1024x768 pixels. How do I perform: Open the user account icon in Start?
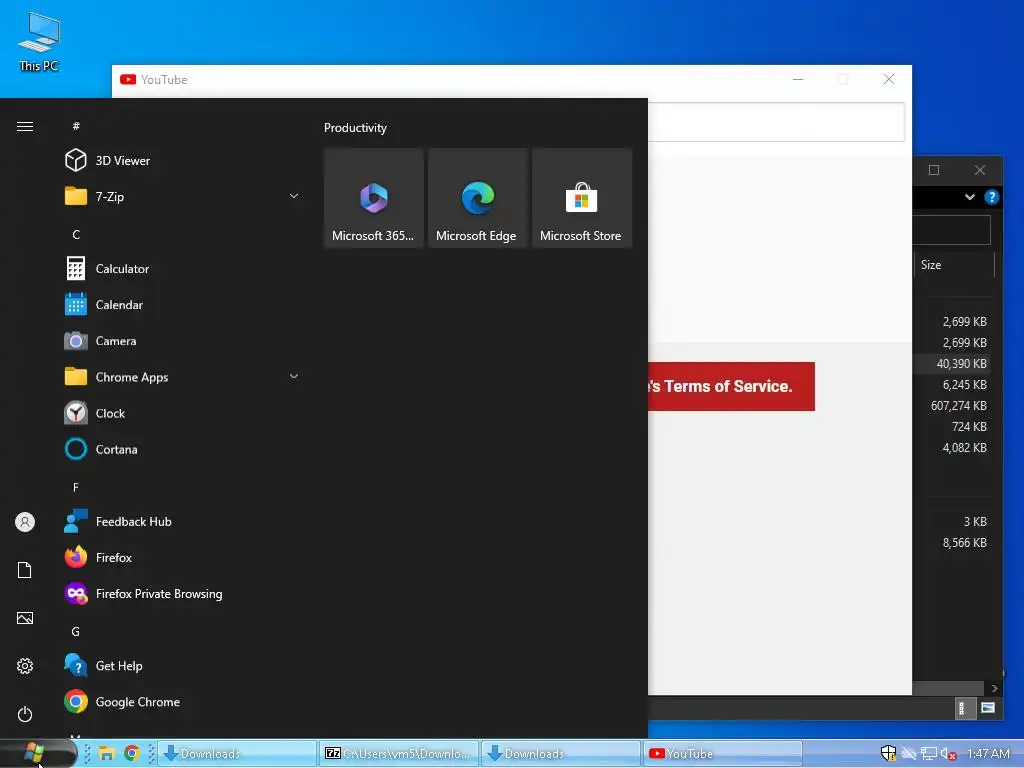(x=25, y=522)
